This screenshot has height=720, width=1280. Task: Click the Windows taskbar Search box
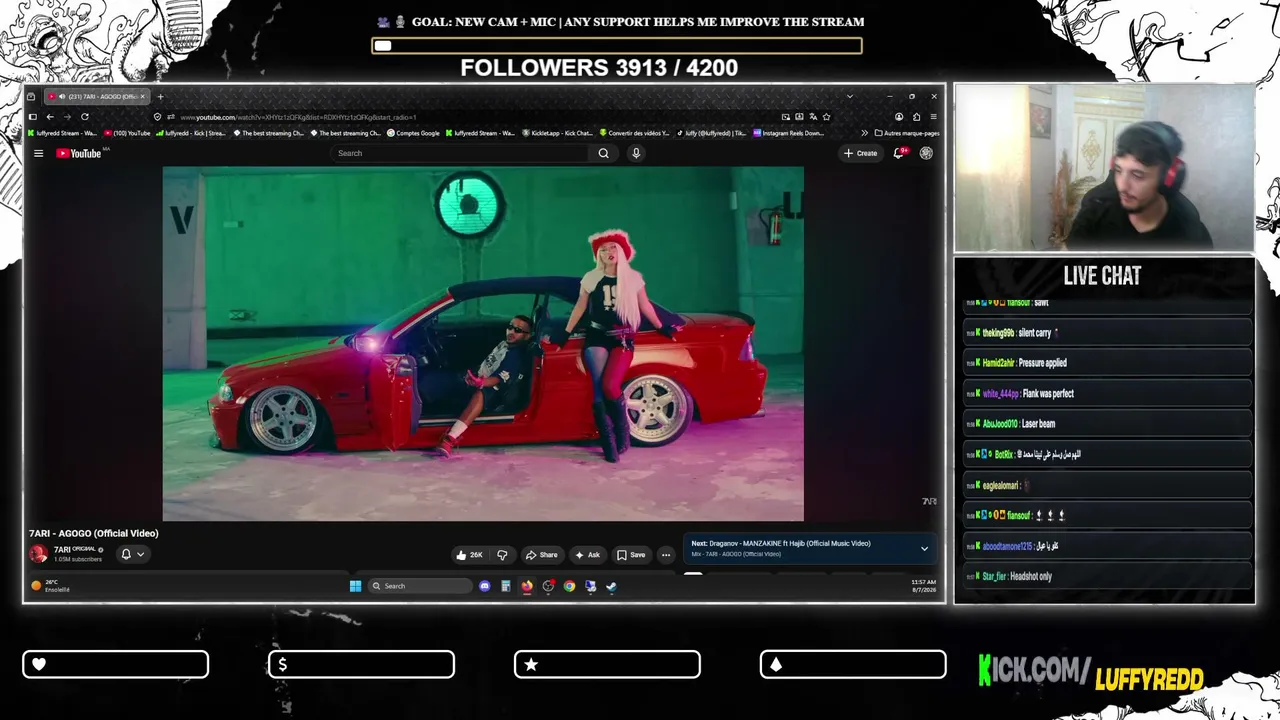click(419, 586)
